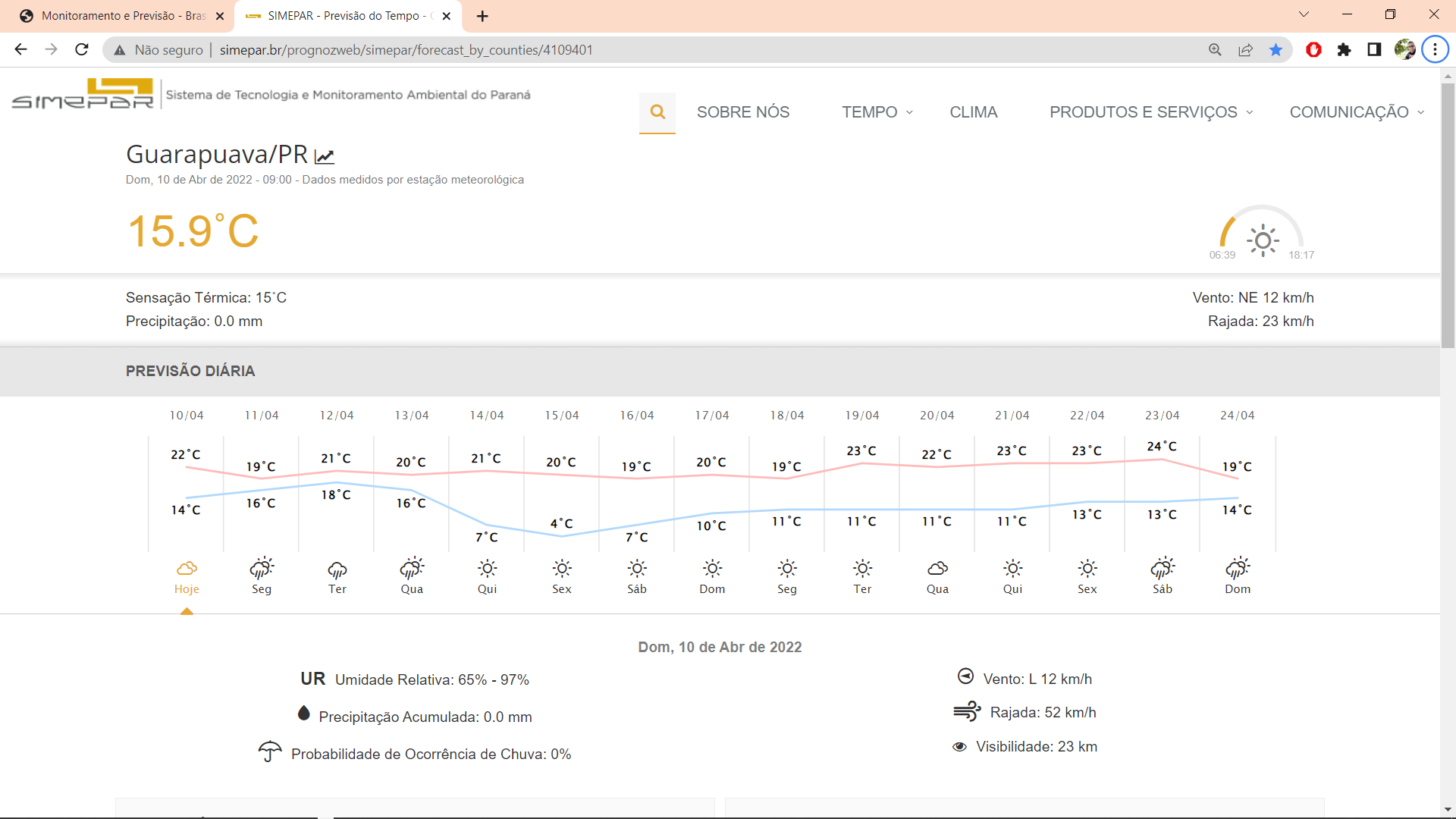
Task: Open the chart icon beside Guarapuava/PR
Action: tap(325, 156)
